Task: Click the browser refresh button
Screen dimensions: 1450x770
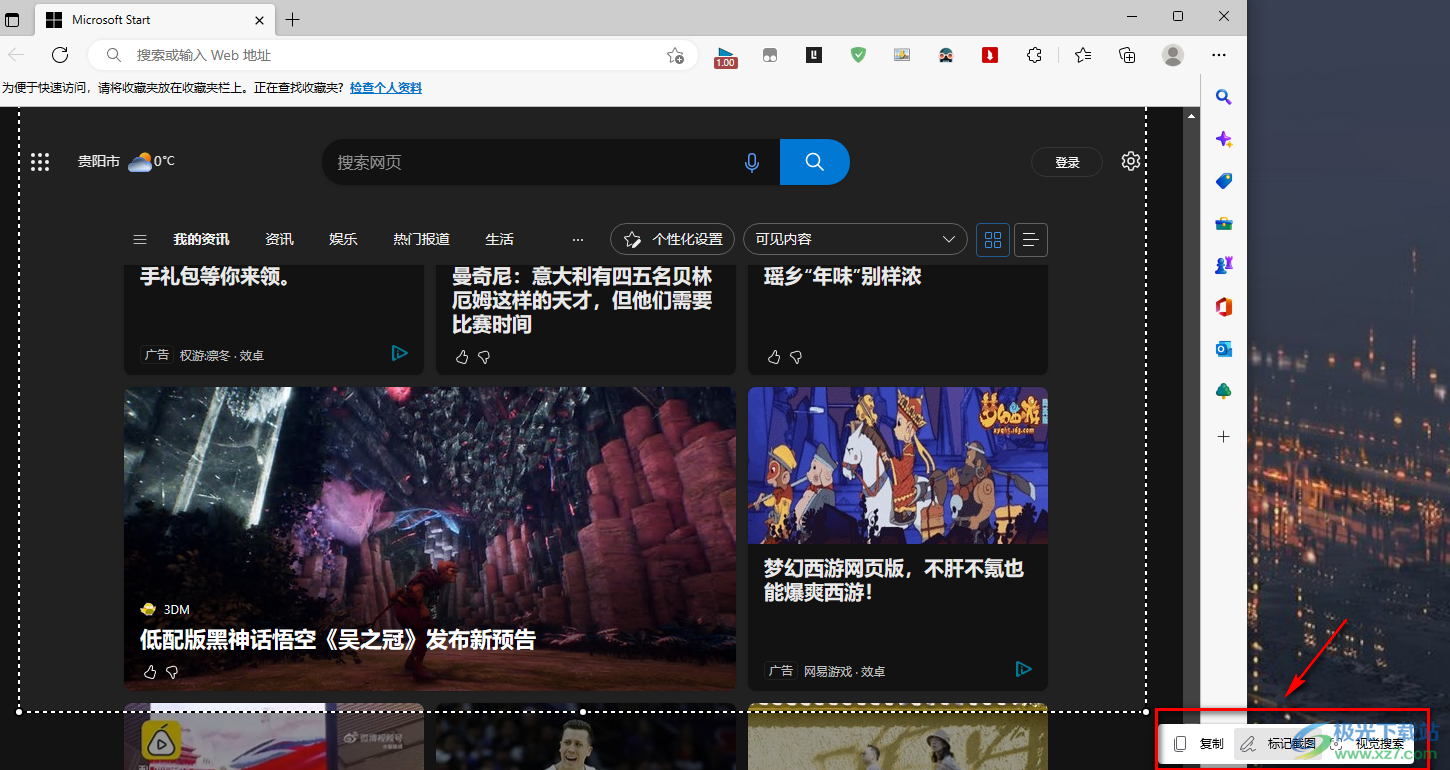Action: pyautogui.click(x=60, y=55)
